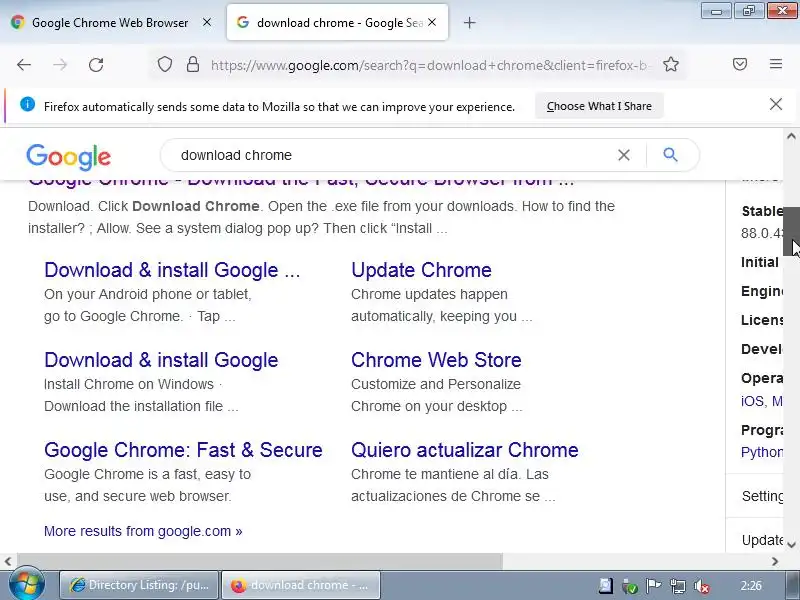Click the Python programming language link
The image size is (800, 600).
(762, 452)
